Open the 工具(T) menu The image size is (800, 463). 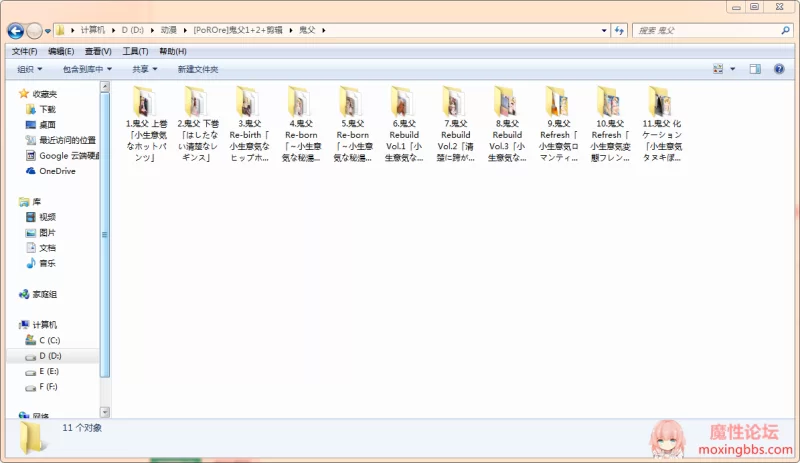(x=135, y=52)
